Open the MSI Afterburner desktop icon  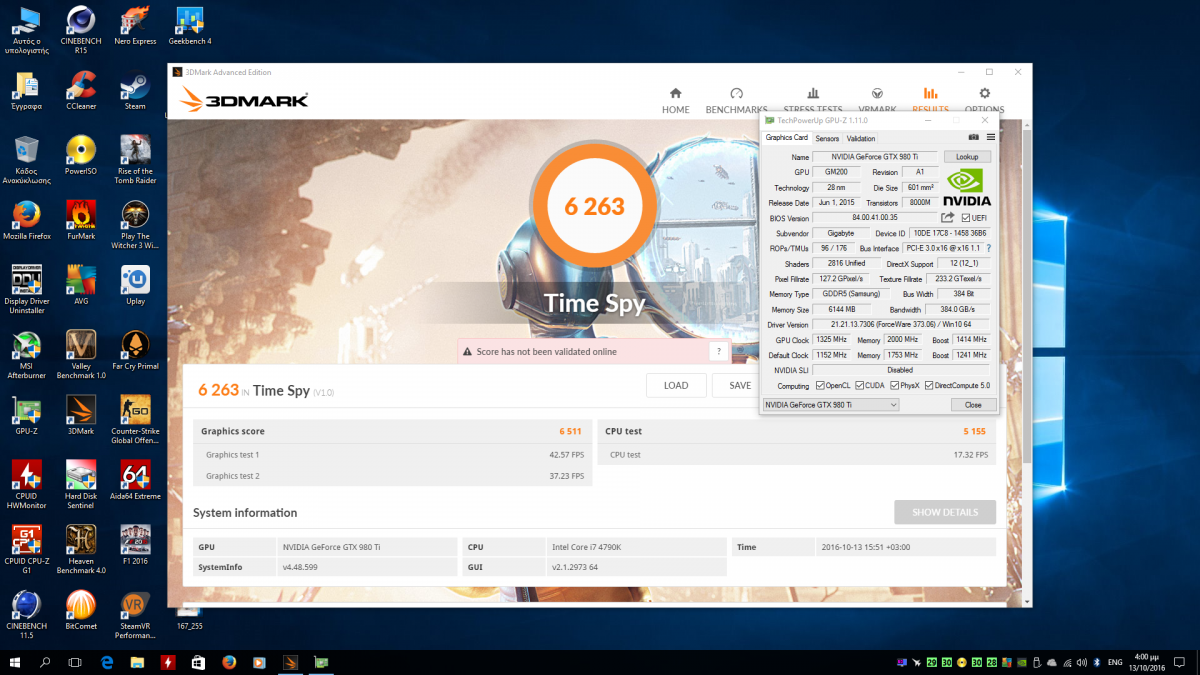pos(25,354)
